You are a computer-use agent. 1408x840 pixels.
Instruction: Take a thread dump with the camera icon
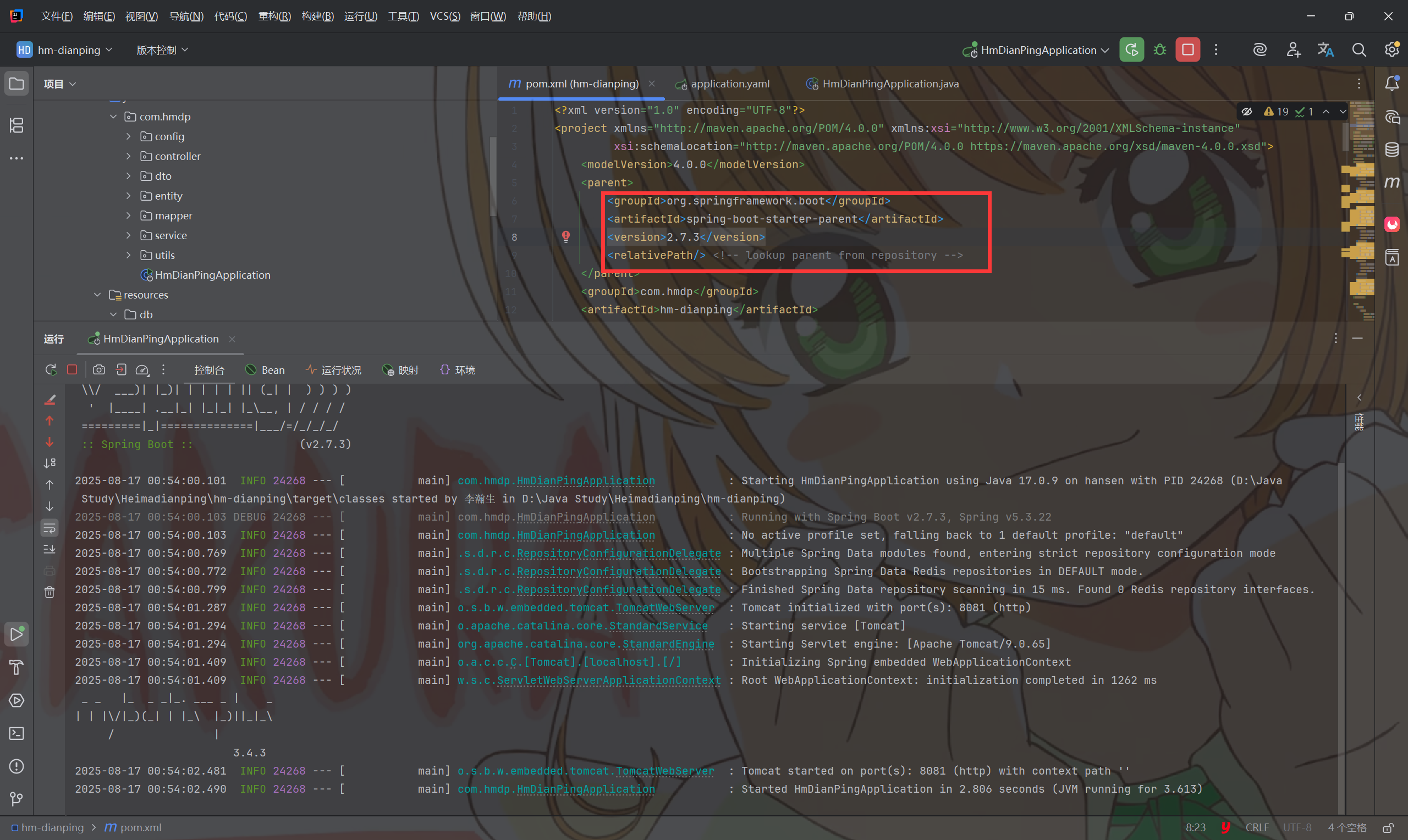point(99,369)
